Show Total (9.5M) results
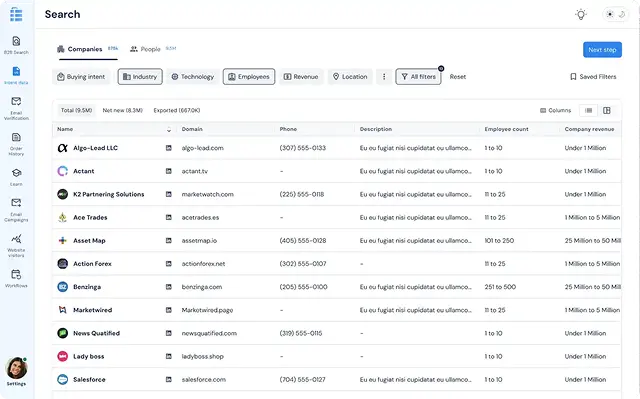The image size is (640, 399). pos(76,111)
